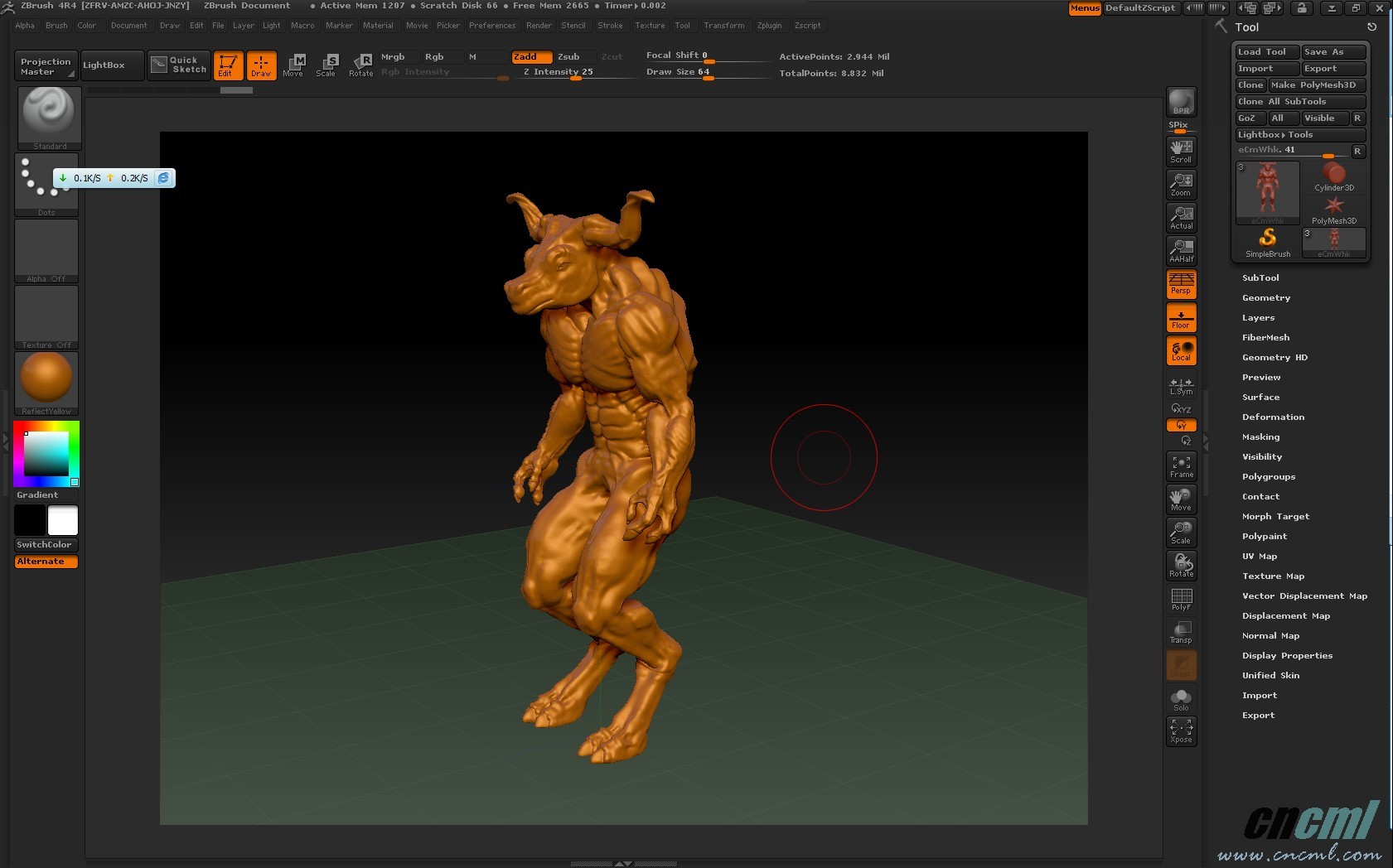Open the Texture Off selector
Viewport: 1393px width, 868px height.
(x=46, y=317)
